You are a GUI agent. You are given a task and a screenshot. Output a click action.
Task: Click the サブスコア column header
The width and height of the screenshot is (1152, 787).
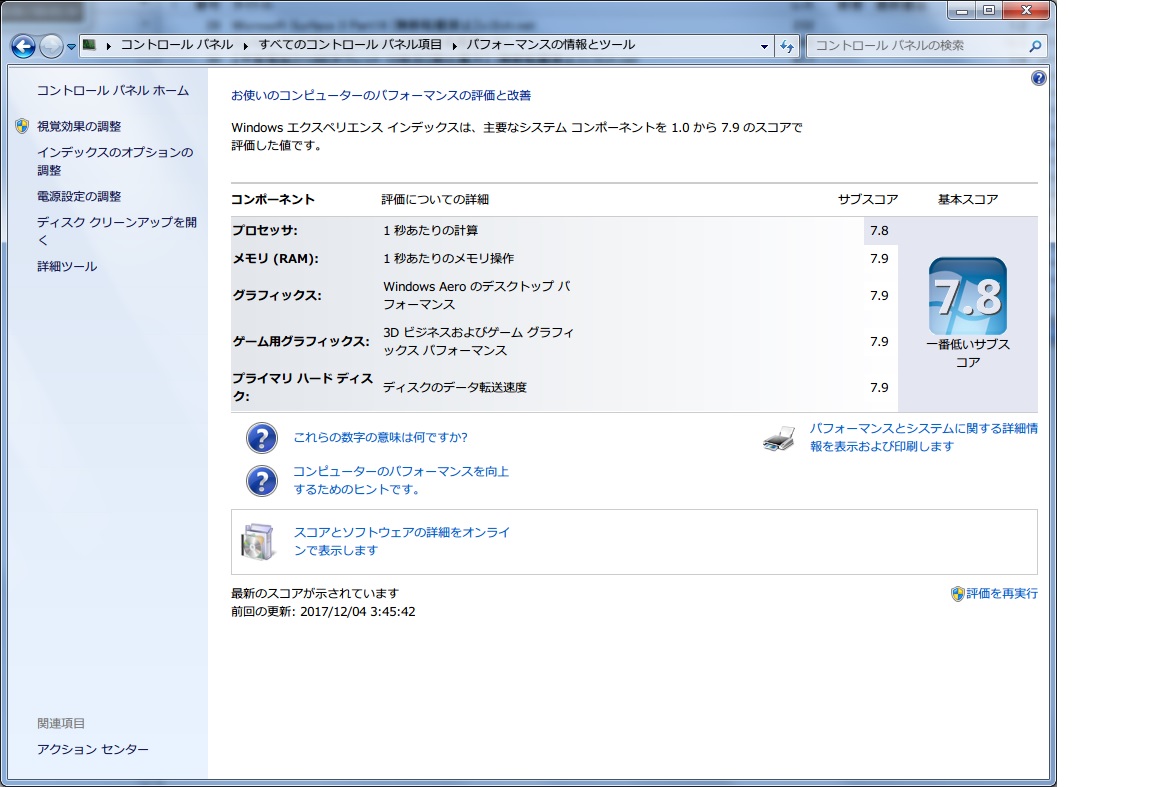point(868,199)
